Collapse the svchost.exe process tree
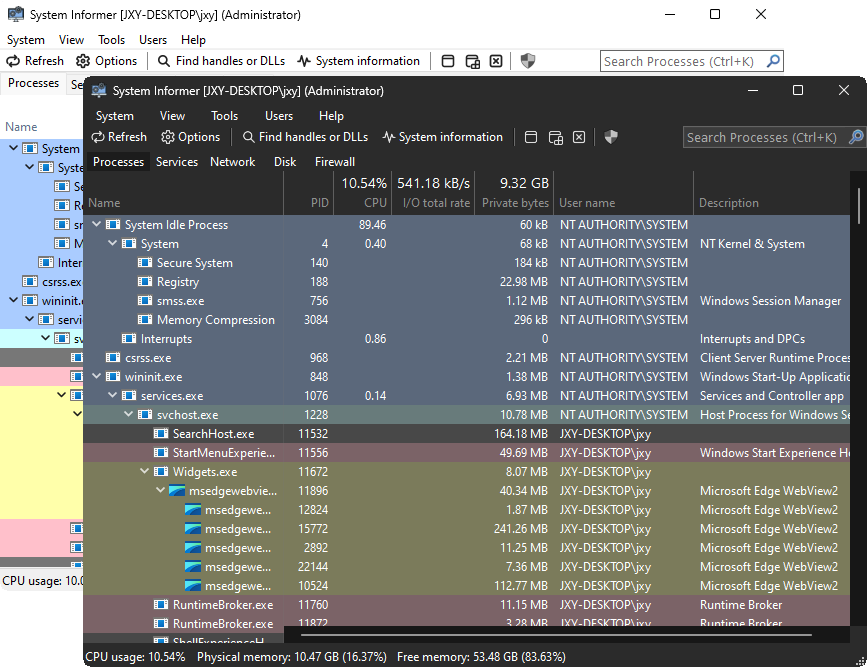The width and height of the screenshot is (867, 667). click(129, 414)
